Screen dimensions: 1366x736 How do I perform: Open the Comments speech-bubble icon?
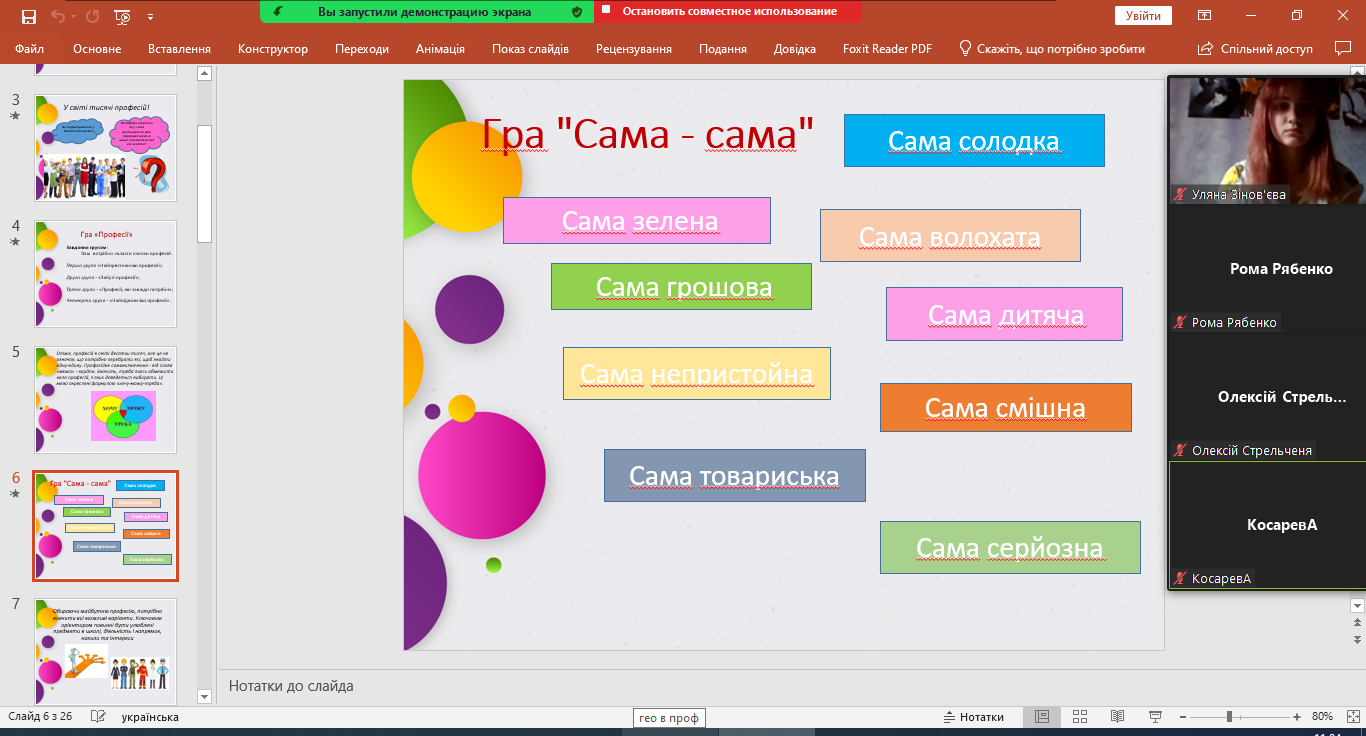pos(1343,48)
